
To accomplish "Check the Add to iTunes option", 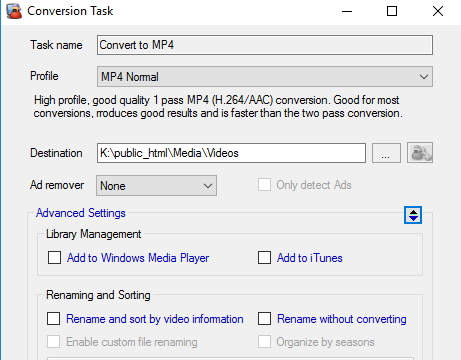I will click(264, 258).
